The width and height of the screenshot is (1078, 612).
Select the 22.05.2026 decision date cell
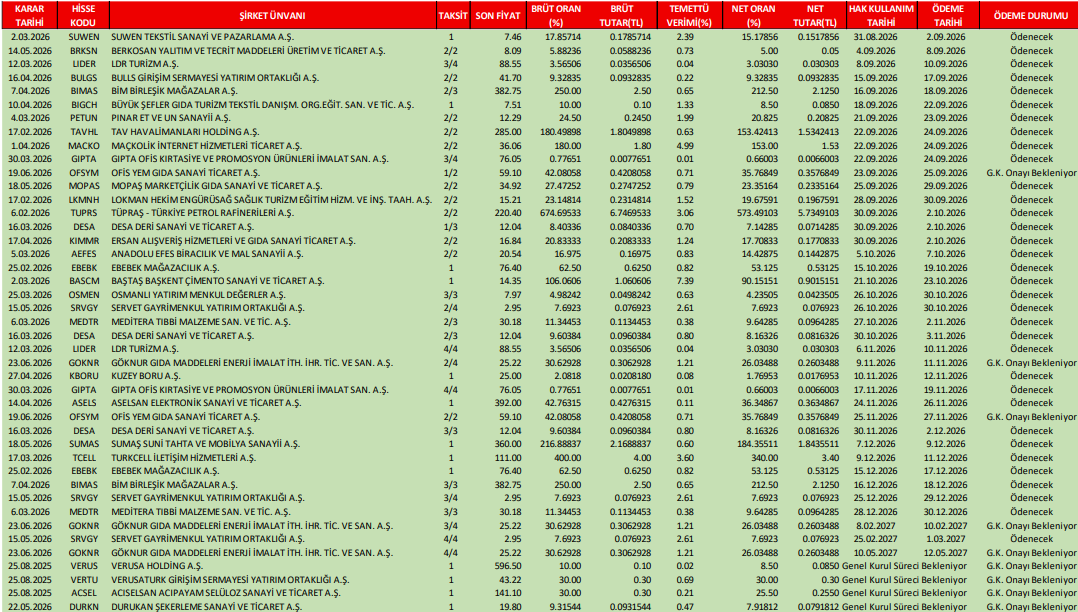pos(30,606)
